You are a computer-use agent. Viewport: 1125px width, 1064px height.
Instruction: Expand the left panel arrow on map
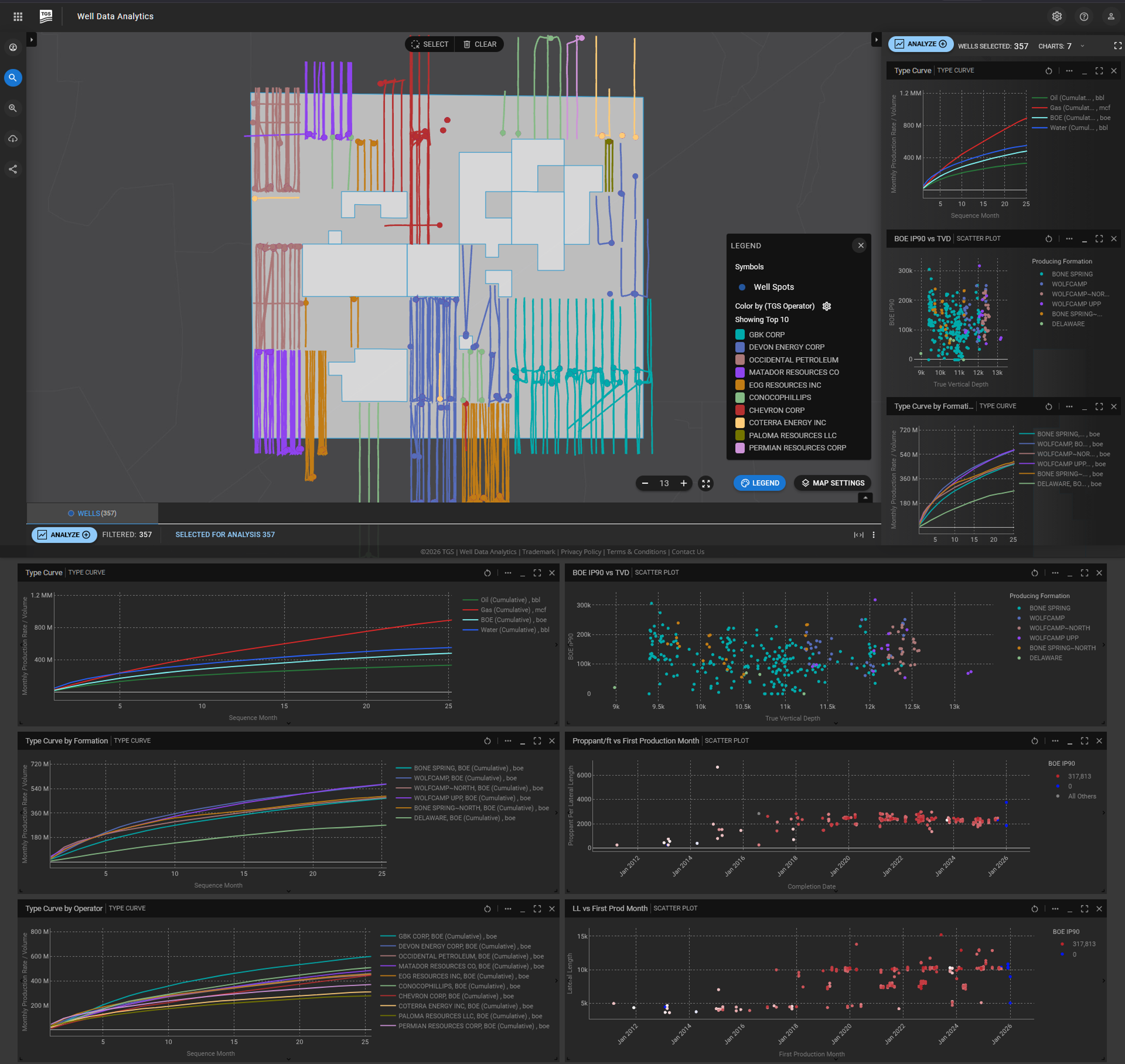pos(32,39)
